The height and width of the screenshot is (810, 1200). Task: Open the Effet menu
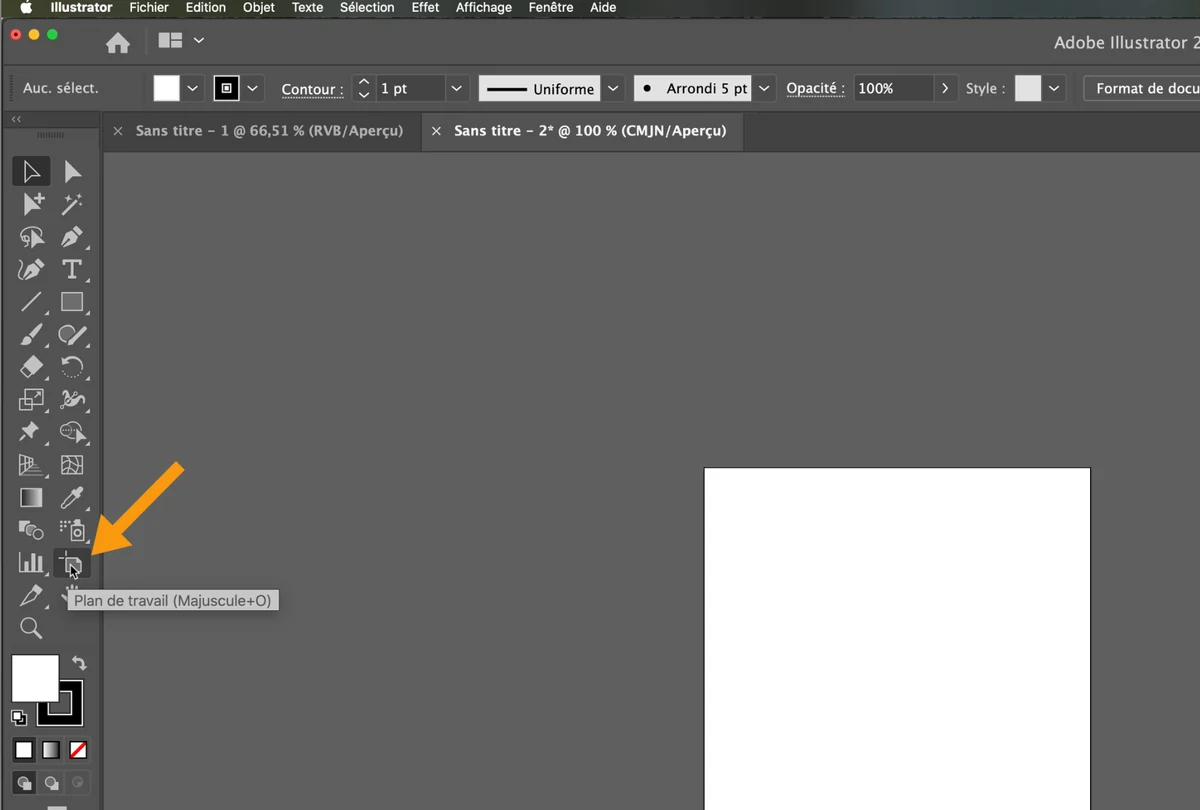tap(425, 7)
